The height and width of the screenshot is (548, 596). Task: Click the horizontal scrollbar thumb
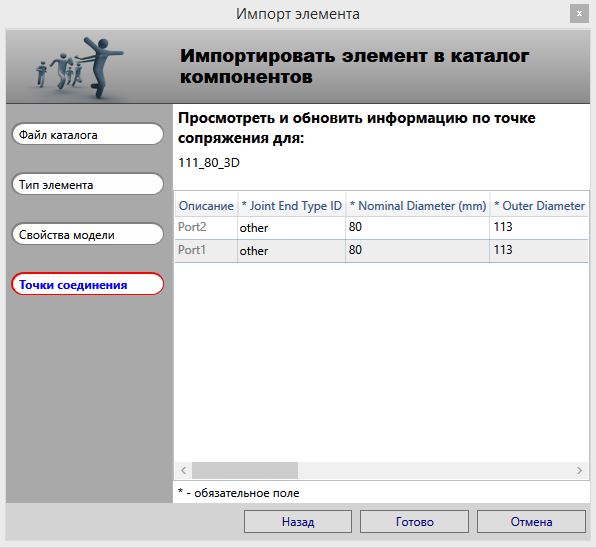tap(245, 470)
